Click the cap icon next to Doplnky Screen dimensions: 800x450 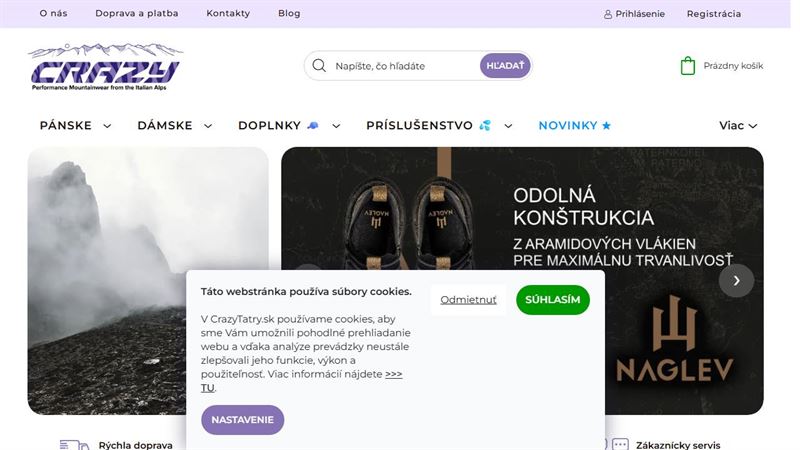[x=312, y=126]
